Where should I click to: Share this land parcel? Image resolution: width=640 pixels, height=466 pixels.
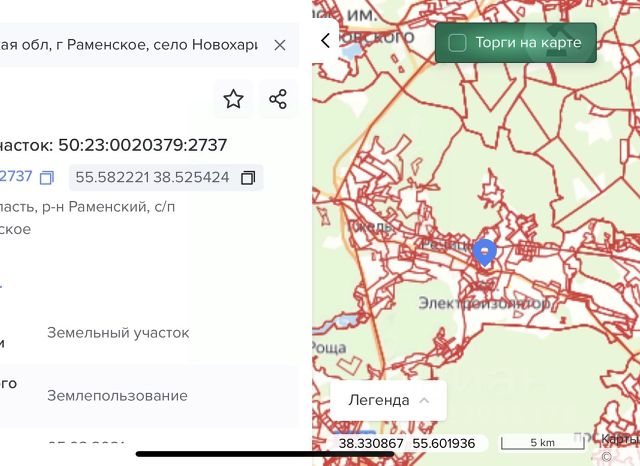click(278, 99)
